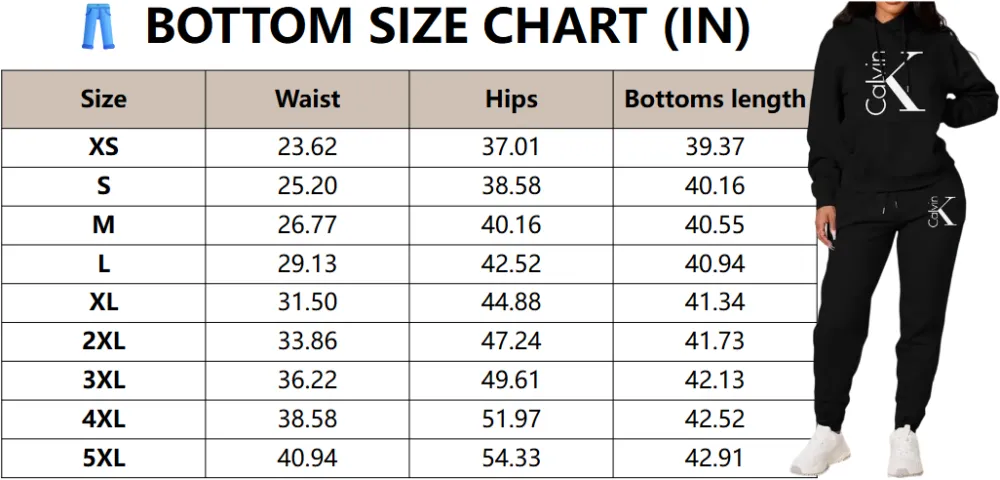Image resolution: width=1000 pixels, height=480 pixels.
Task: Select the Bottoms length column header
Action: [714, 99]
